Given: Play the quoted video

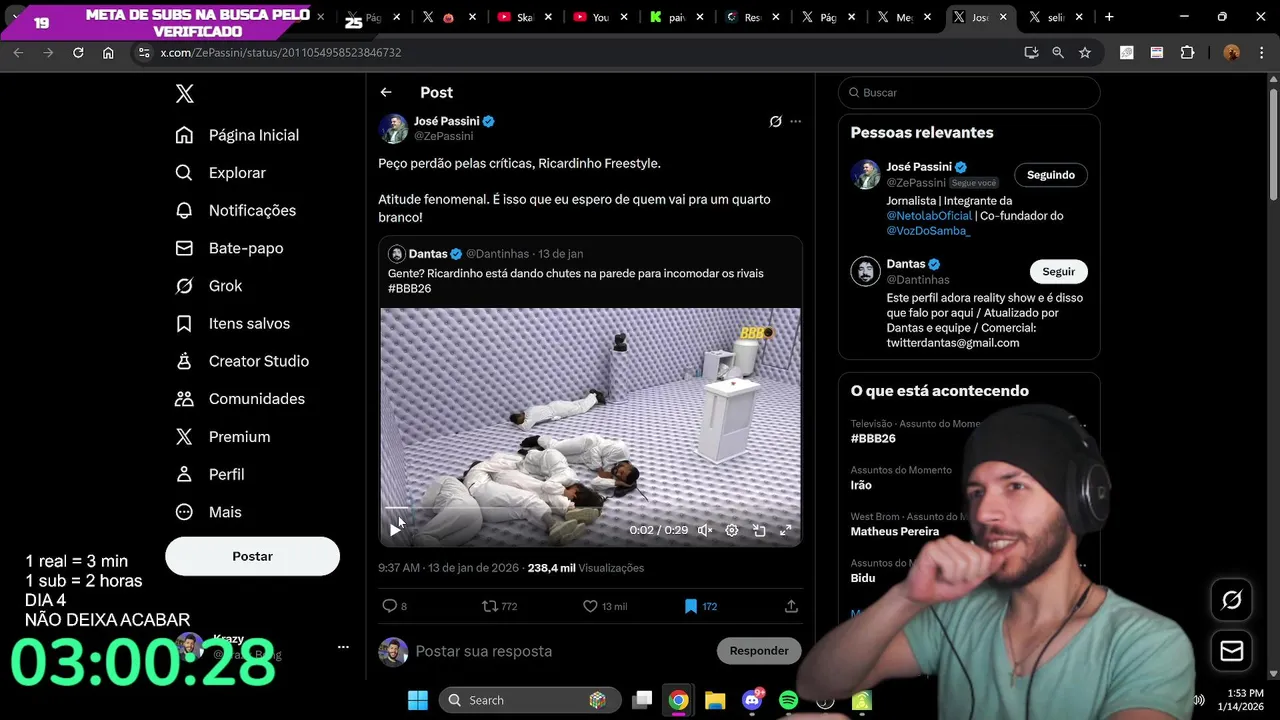Looking at the screenshot, I should pyautogui.click(x=395, y=530).
